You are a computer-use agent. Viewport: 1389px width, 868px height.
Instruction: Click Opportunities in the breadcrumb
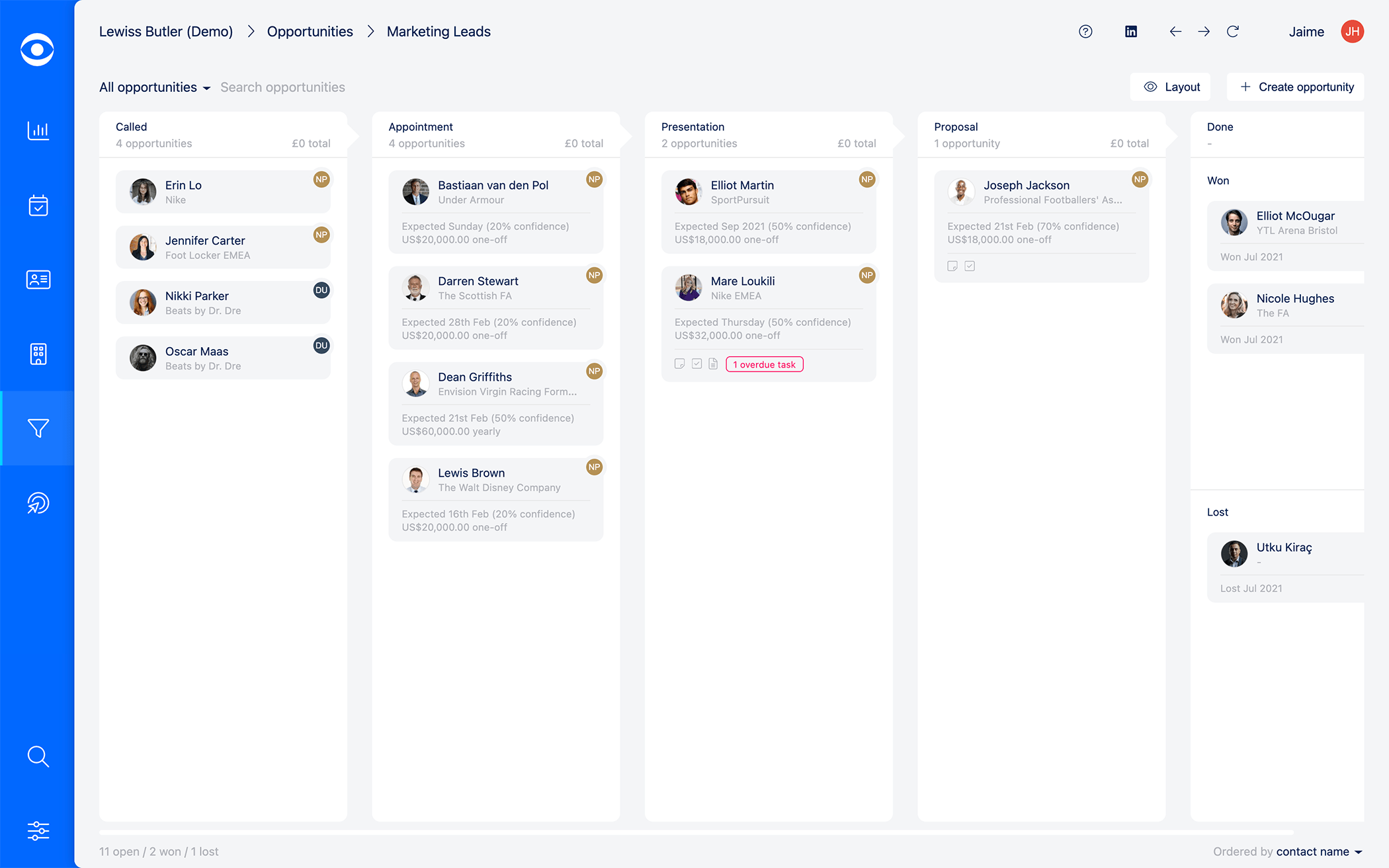(310, 31)
